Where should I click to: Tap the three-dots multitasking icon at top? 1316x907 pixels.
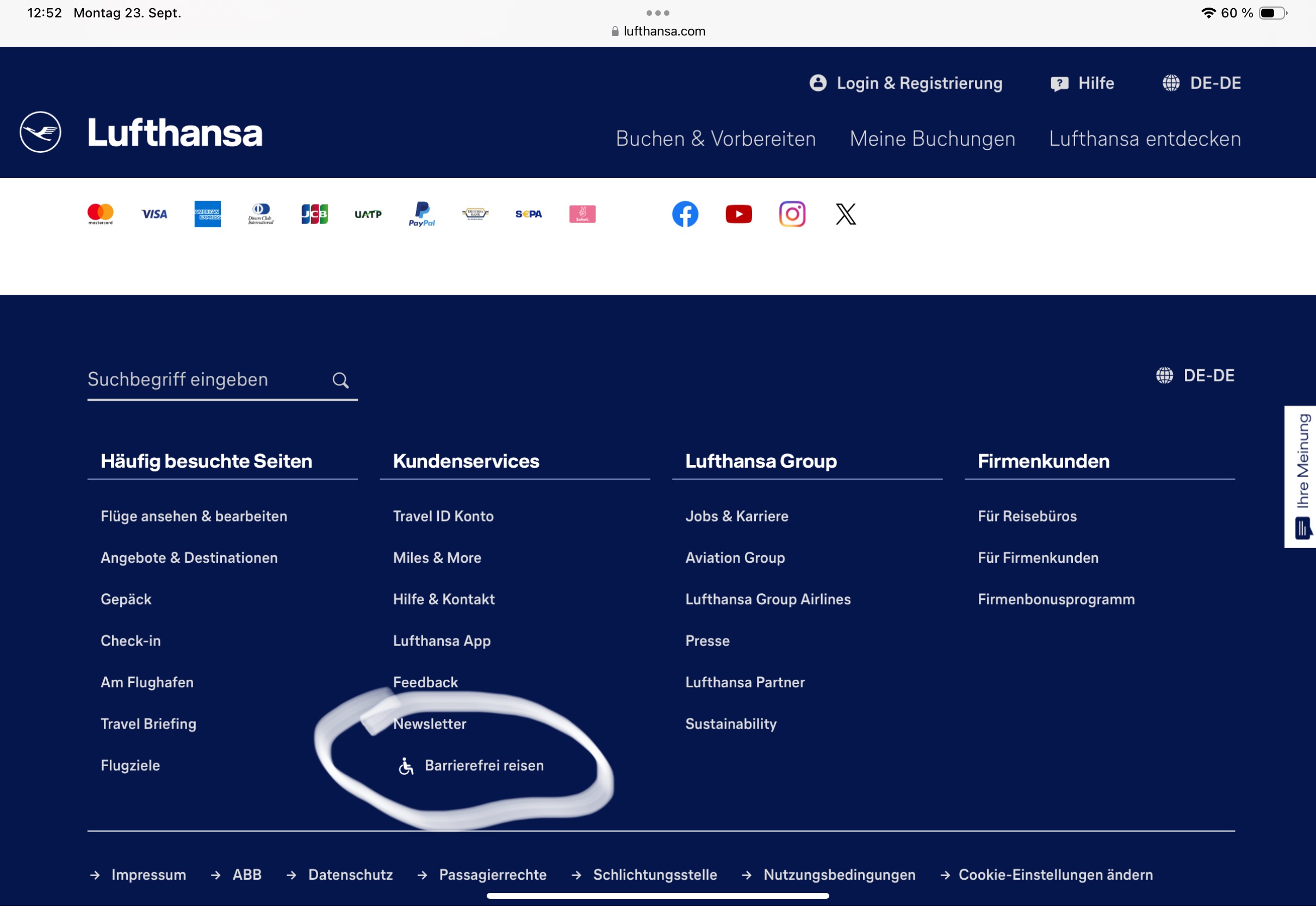click(x=658, y=13)
